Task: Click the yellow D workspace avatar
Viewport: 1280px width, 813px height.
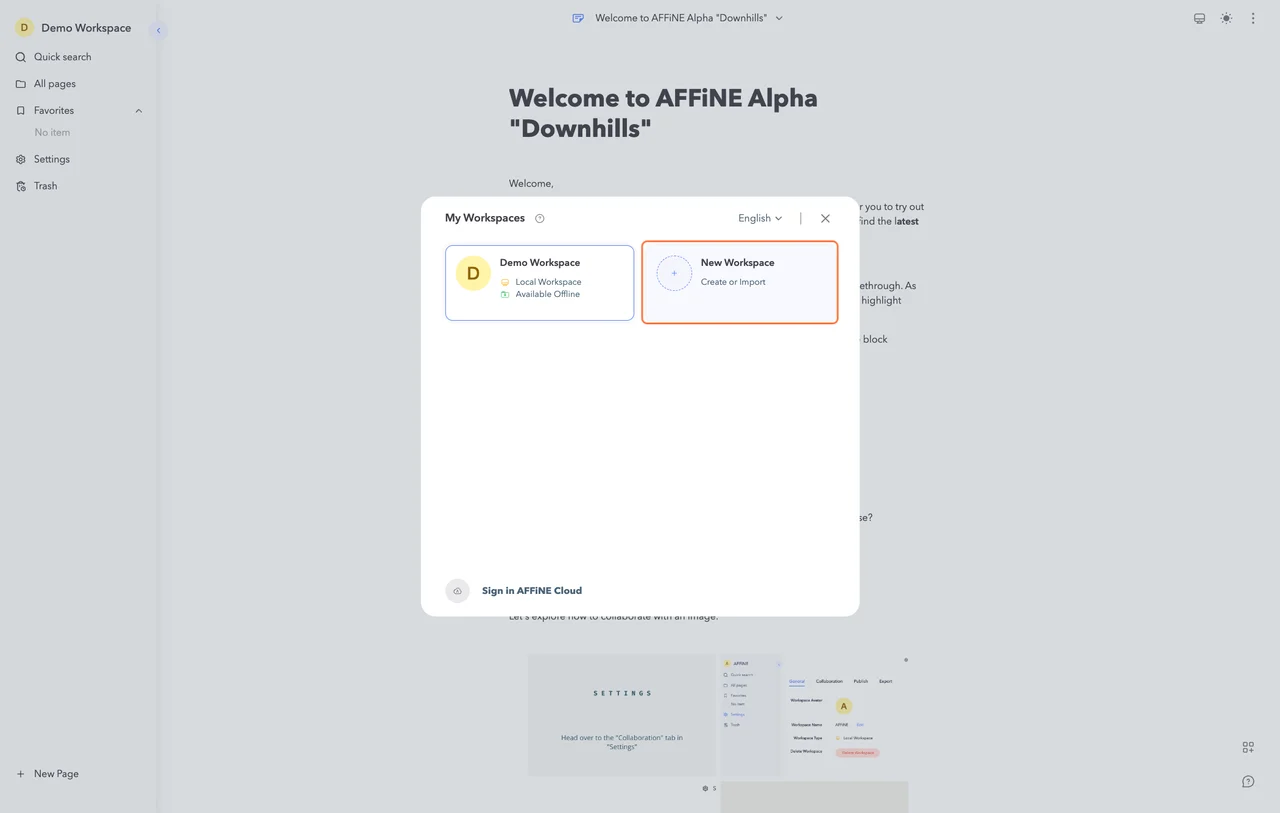Action: pyautogui.click(x=473, y=274)
